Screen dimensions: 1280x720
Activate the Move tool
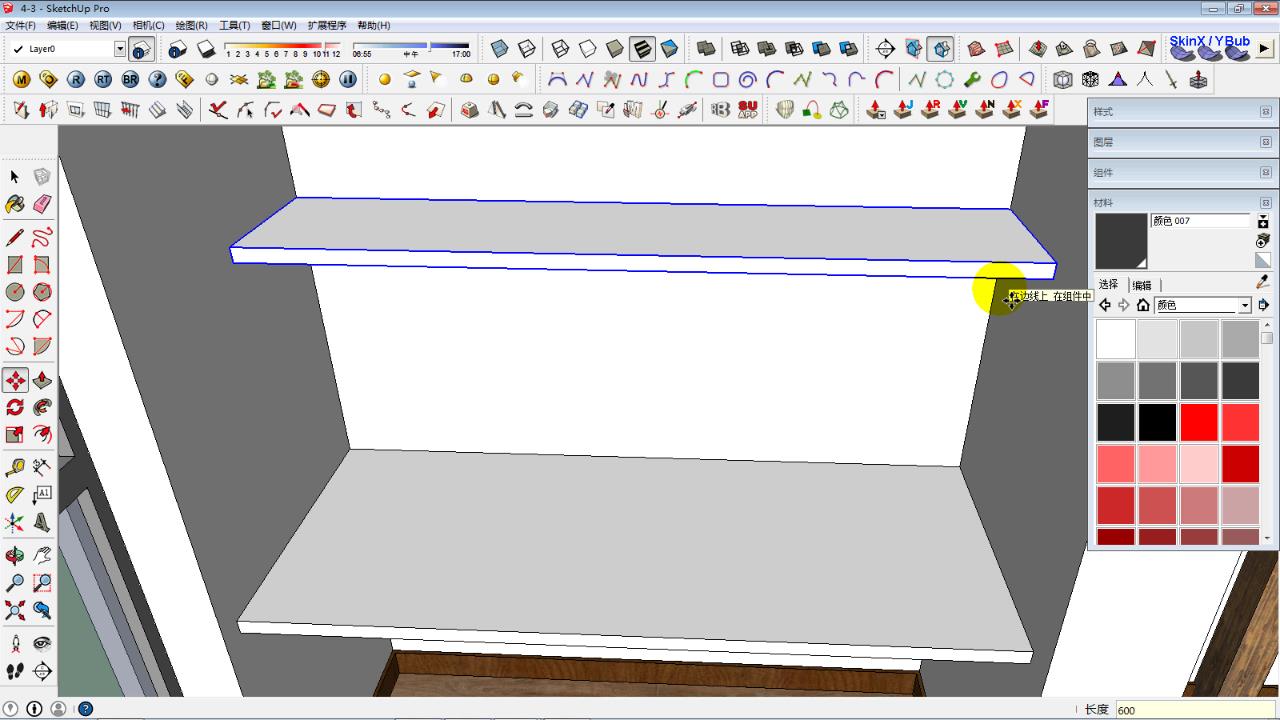pyautogui.click(x=14, y=380)
